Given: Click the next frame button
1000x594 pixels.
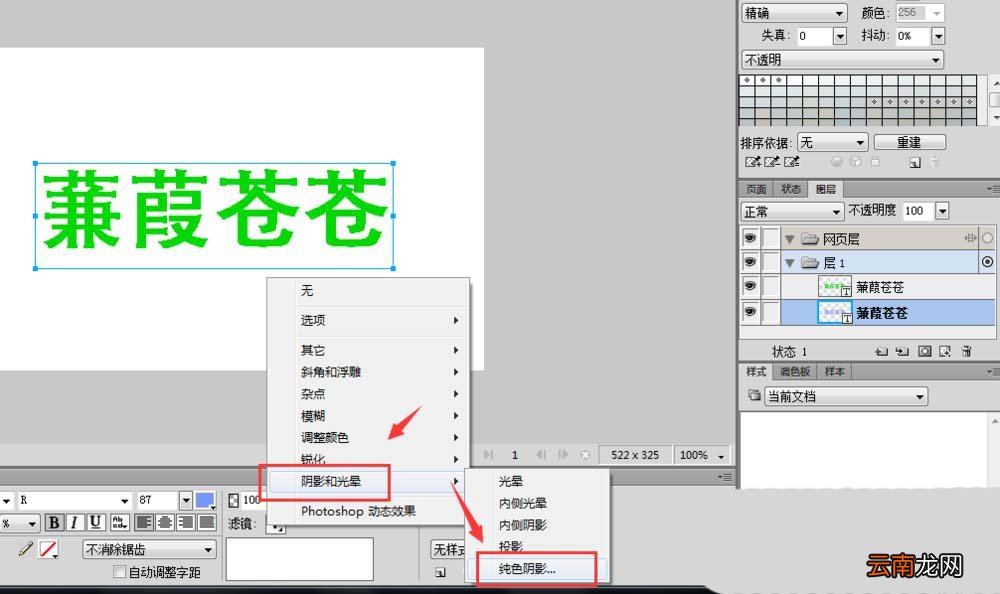Looking at the screenshot, I should pyautogui.click(x=562, y=454).
